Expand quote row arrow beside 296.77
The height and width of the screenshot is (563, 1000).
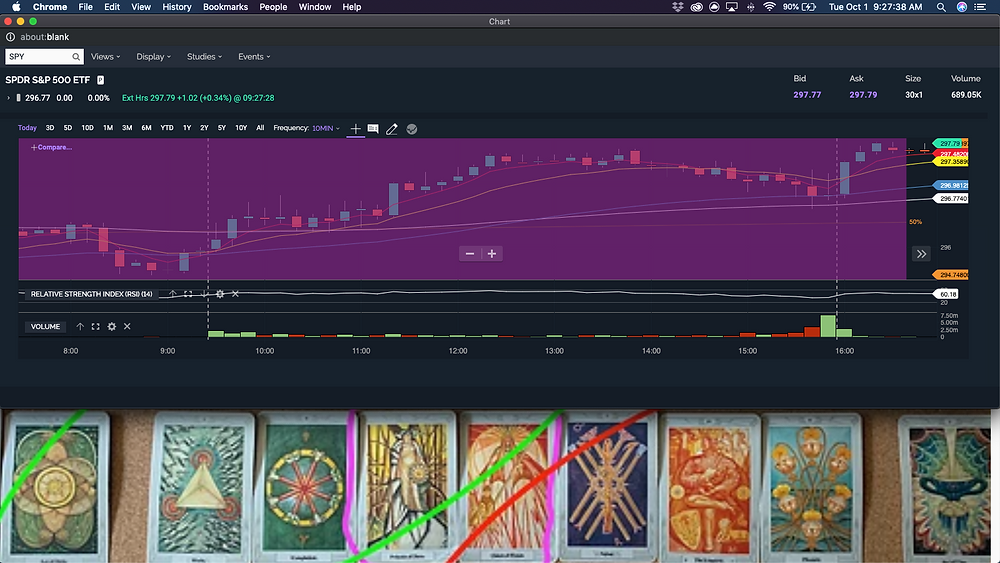(x=8, y=98)
